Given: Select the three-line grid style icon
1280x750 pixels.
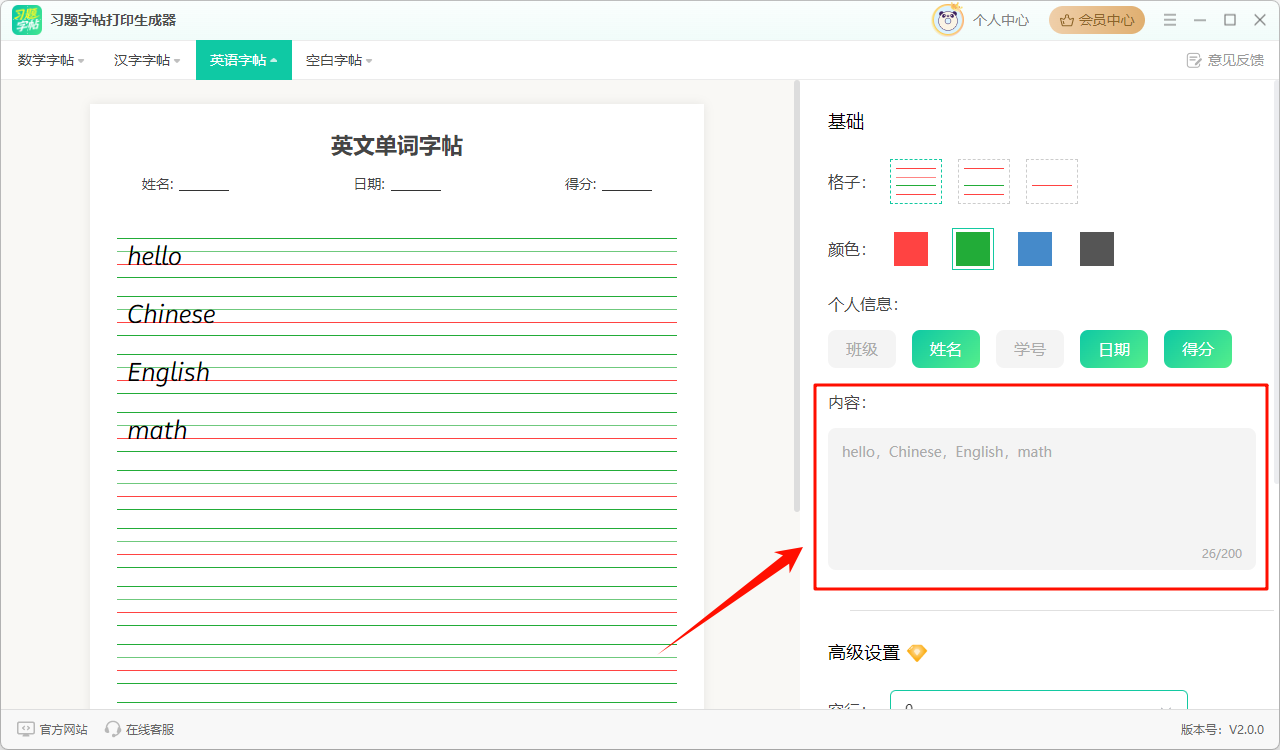Looking at the screenshot, I should 984,182.
